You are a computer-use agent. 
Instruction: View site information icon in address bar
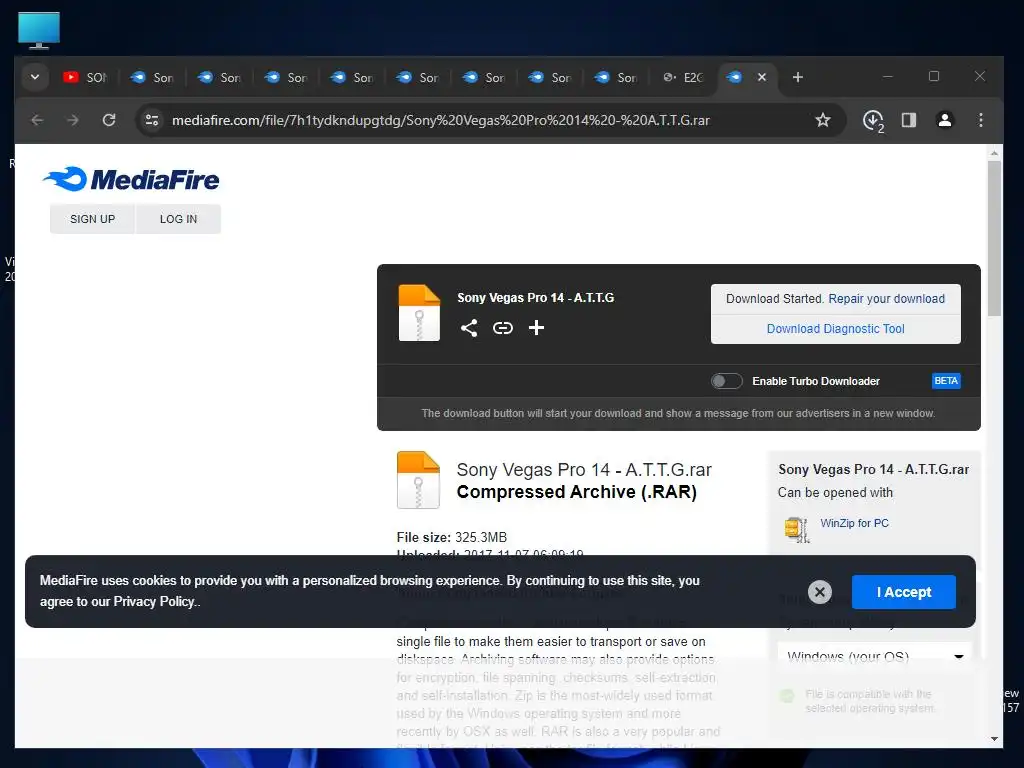tap(152, 120)
